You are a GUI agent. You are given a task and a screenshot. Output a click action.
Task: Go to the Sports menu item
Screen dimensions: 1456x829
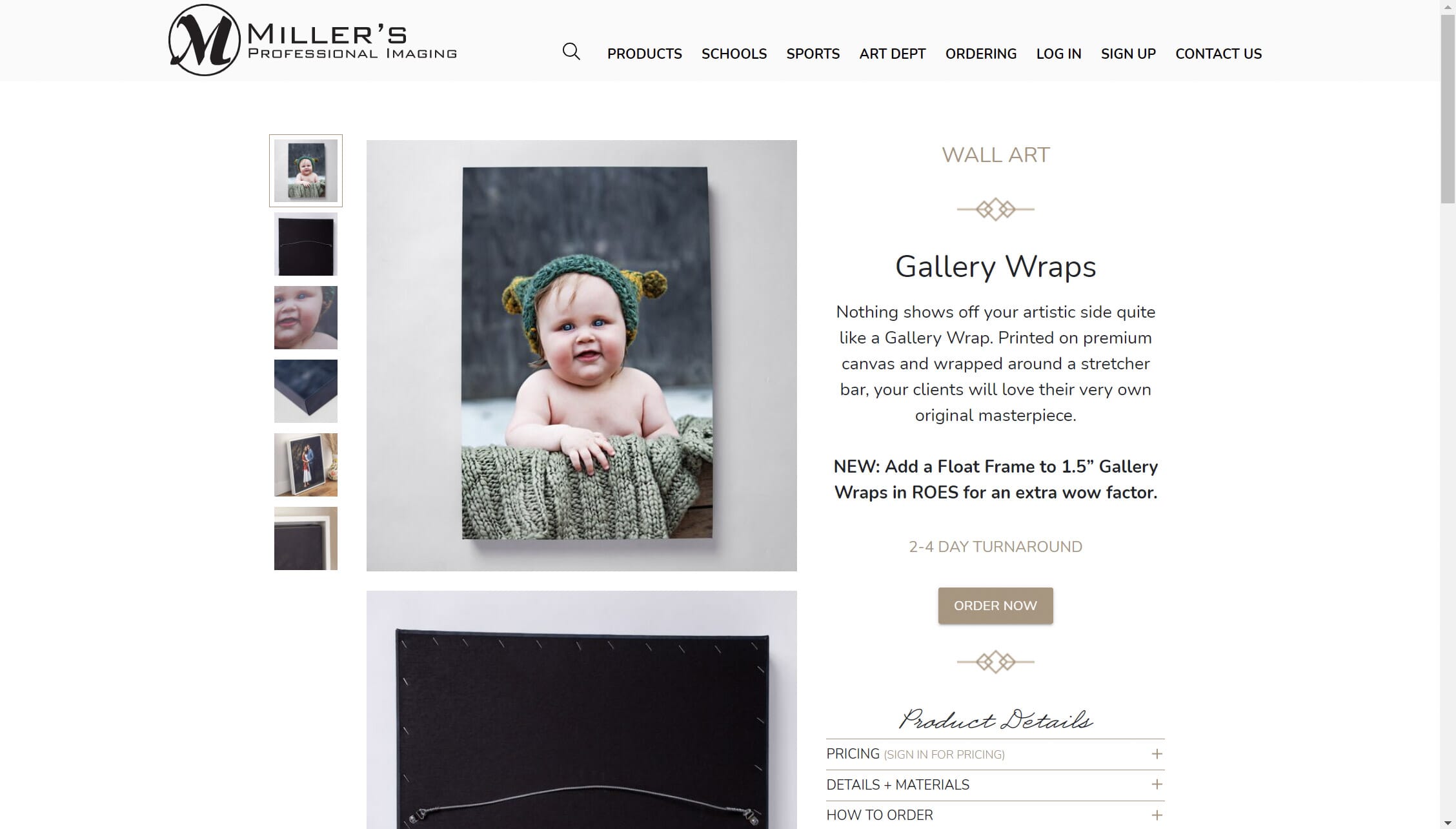pos(813,54)
